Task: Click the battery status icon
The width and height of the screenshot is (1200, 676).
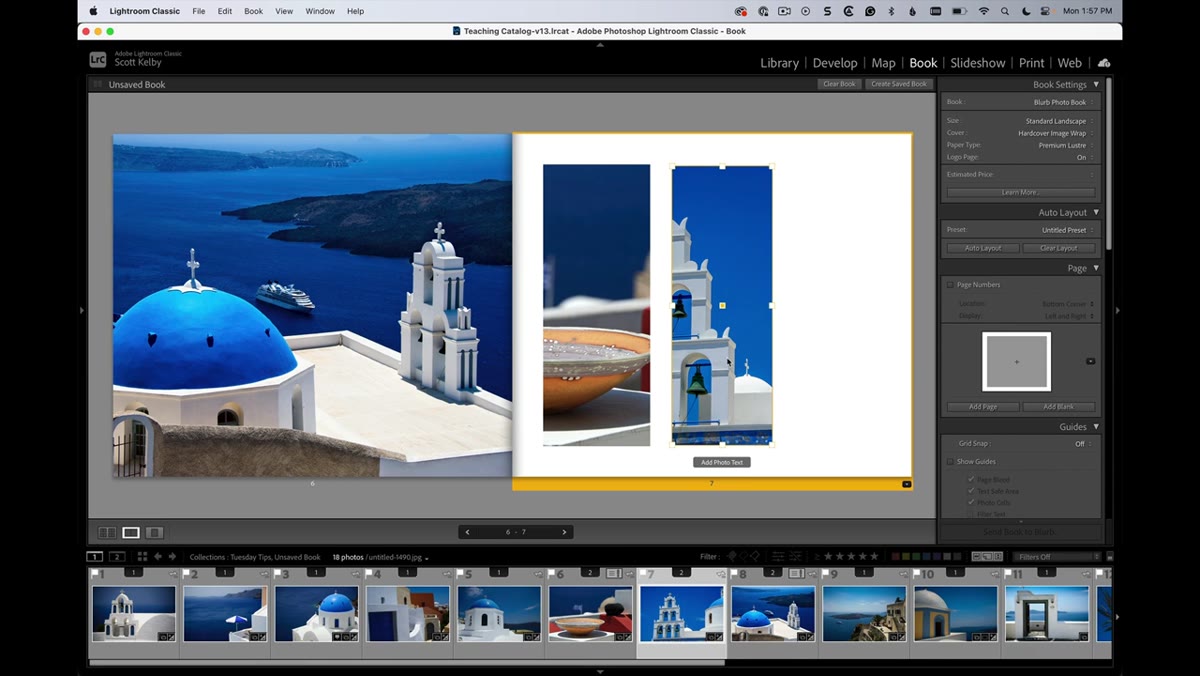Action: [959, 11]
